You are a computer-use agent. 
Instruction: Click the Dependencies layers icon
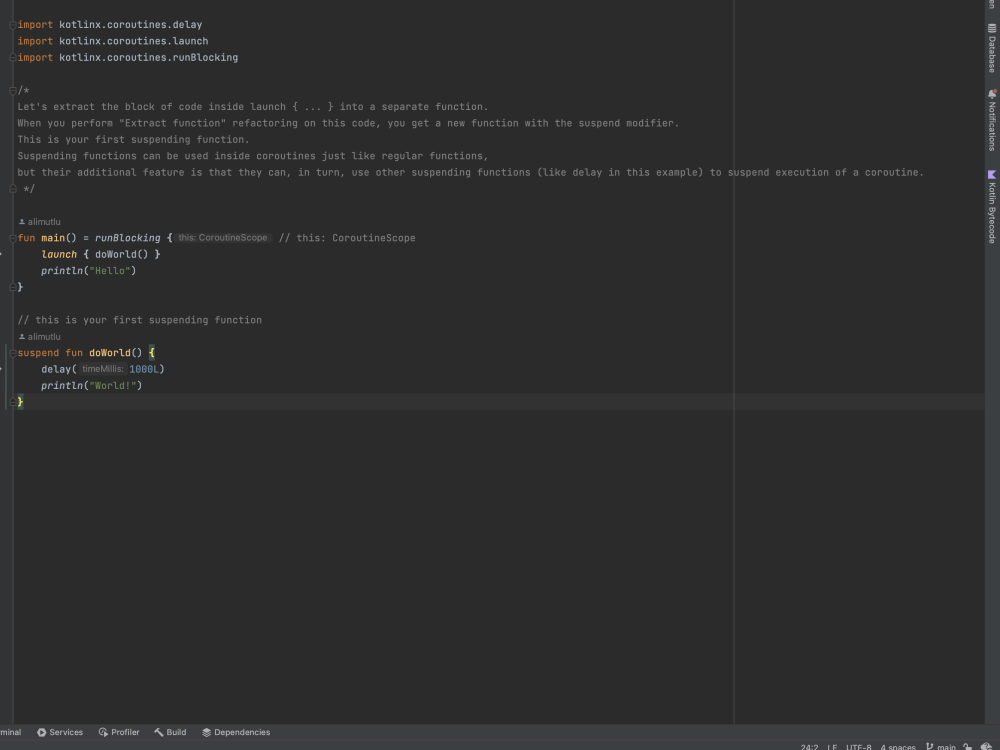pyautogui.click(x=207, y=732)
